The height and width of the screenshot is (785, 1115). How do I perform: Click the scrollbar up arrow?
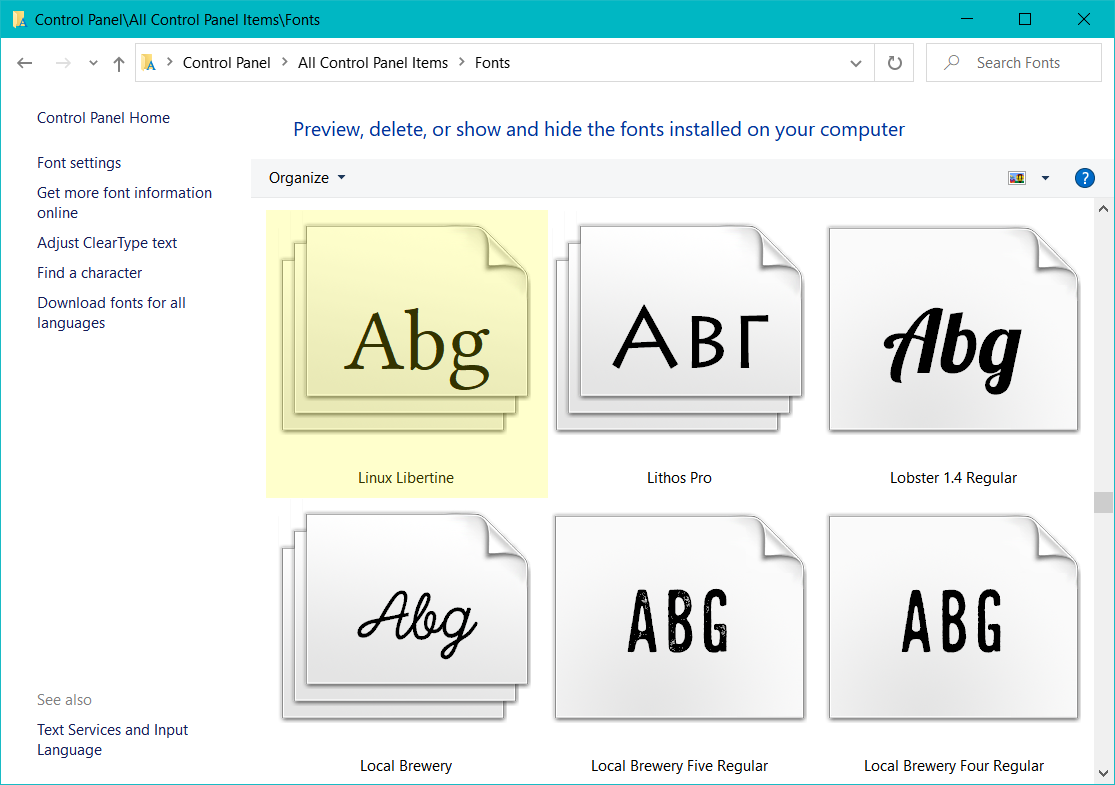[x=1103, y=209]
